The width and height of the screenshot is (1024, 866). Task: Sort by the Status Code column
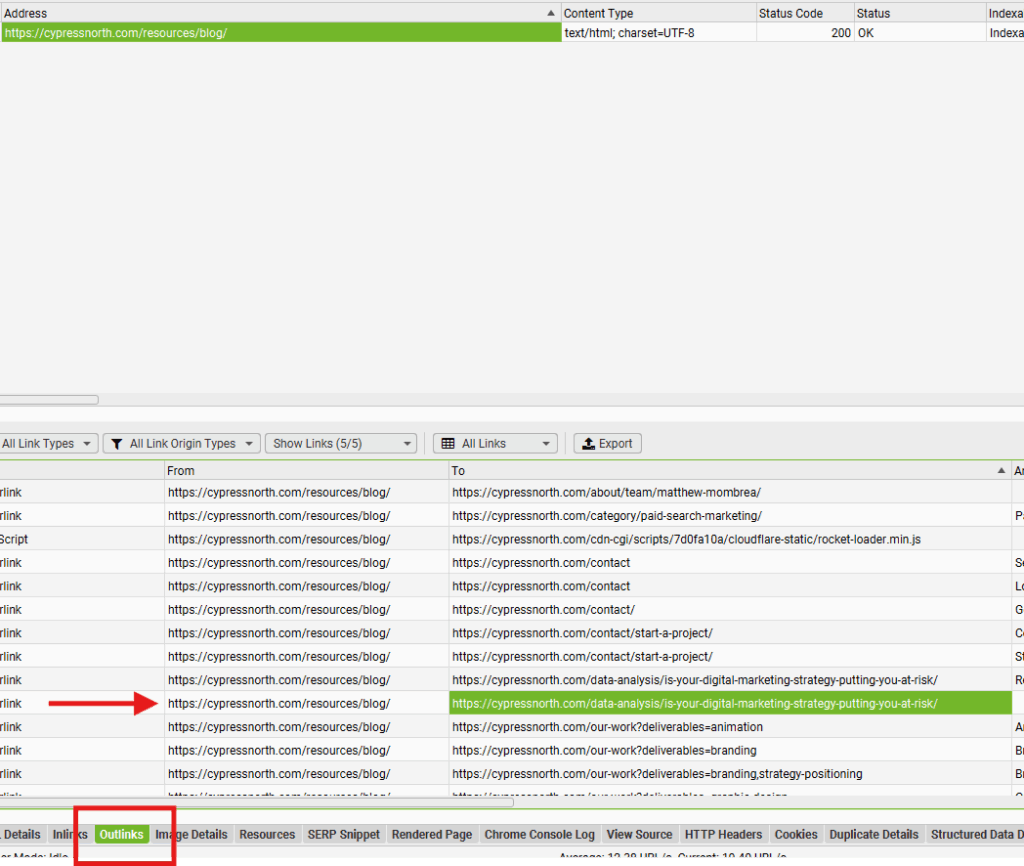pyautogui.click(x=805, y=13)
